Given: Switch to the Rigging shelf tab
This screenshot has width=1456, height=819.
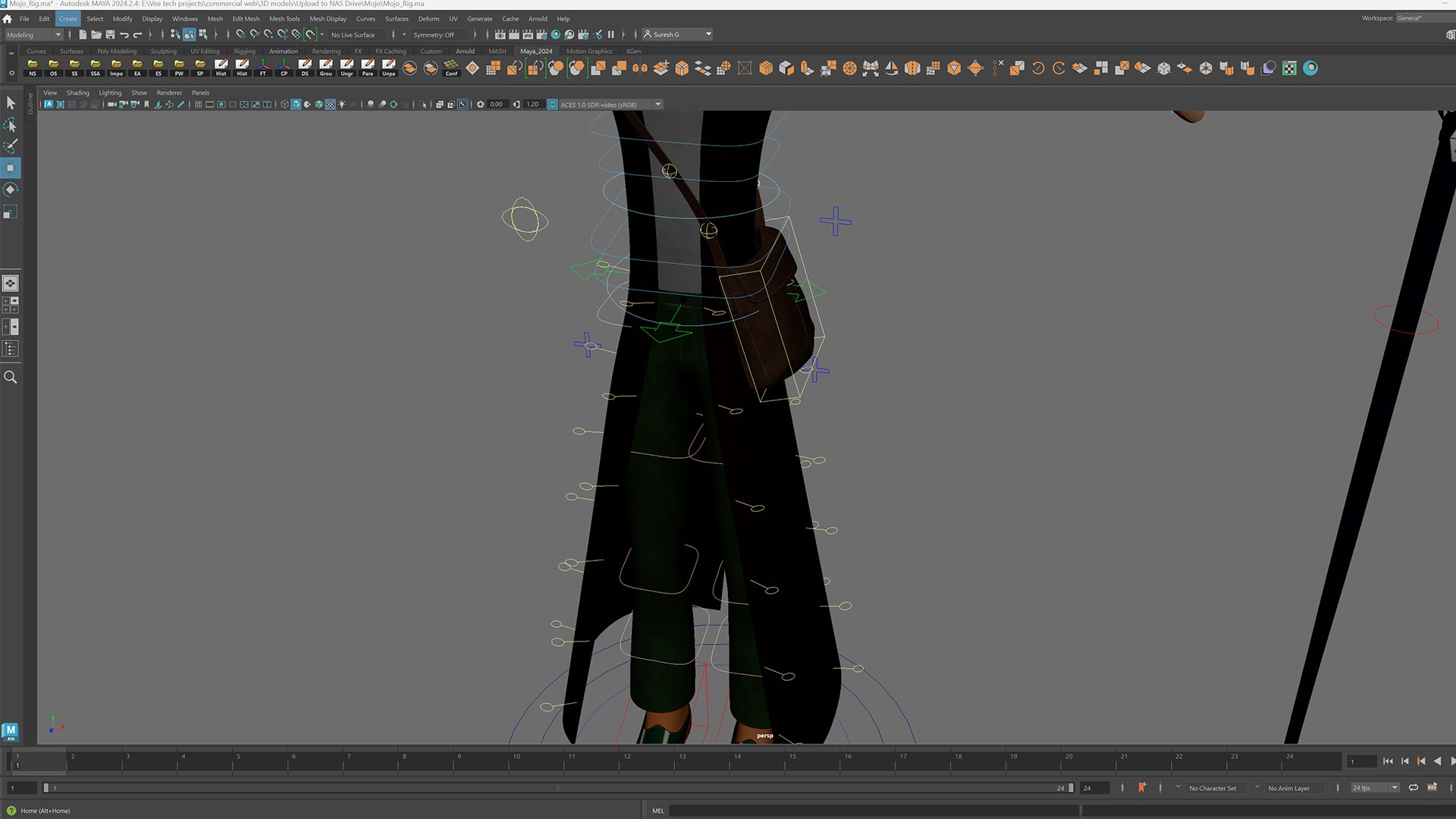Looking at the screenshot, I should 244,52.
